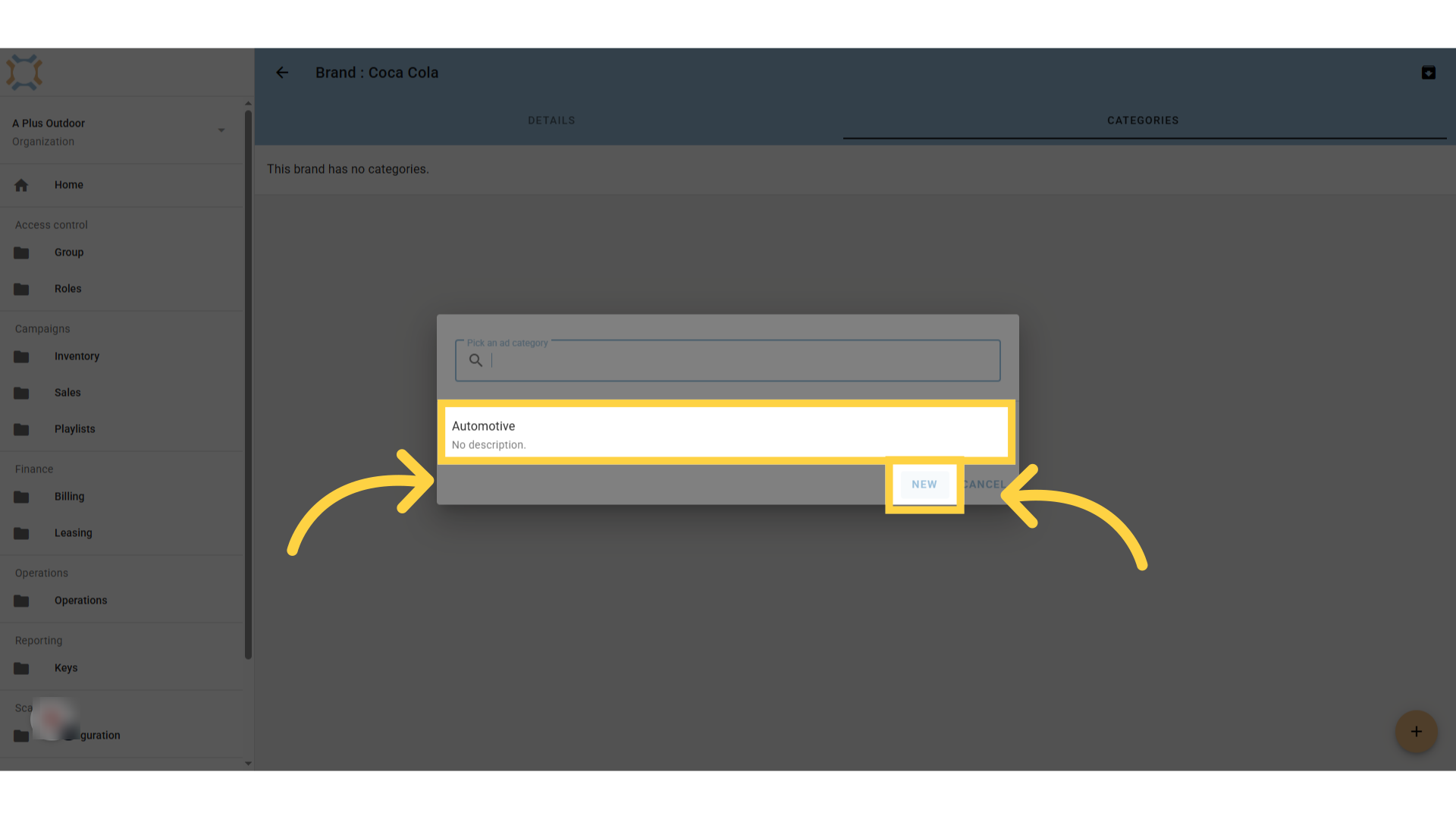Click the folder icon beside Group
Viewport: 1456px width, 819px height.
(x=21, y=253)
